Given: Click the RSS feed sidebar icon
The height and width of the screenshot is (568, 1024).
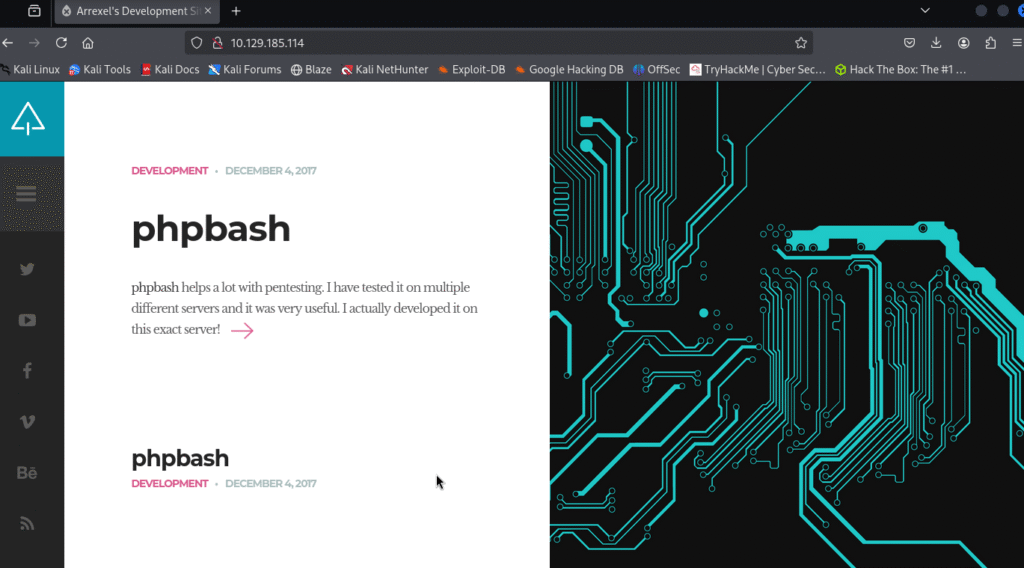Looking at the screenshot, I should tap(27, 524).
